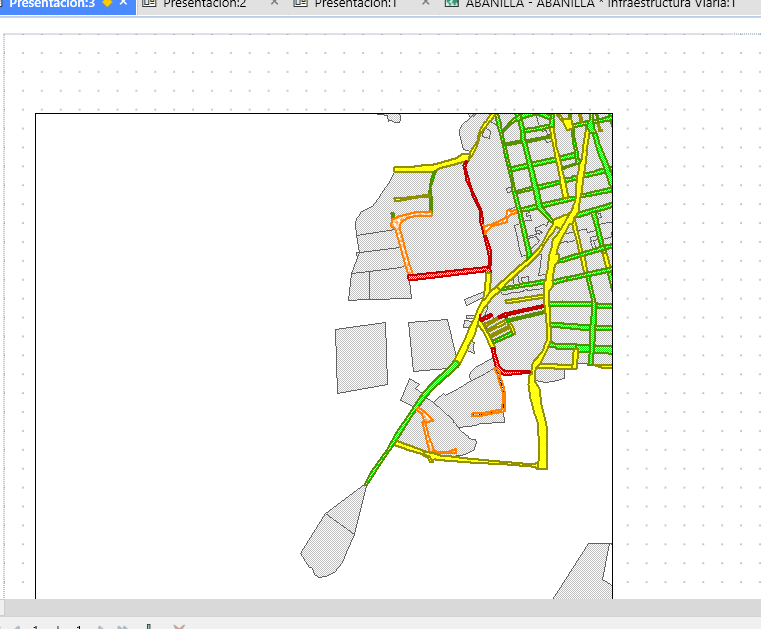Close the Presentación:1 tab
Screen dimensions: 761x629
tap(426, 3)
